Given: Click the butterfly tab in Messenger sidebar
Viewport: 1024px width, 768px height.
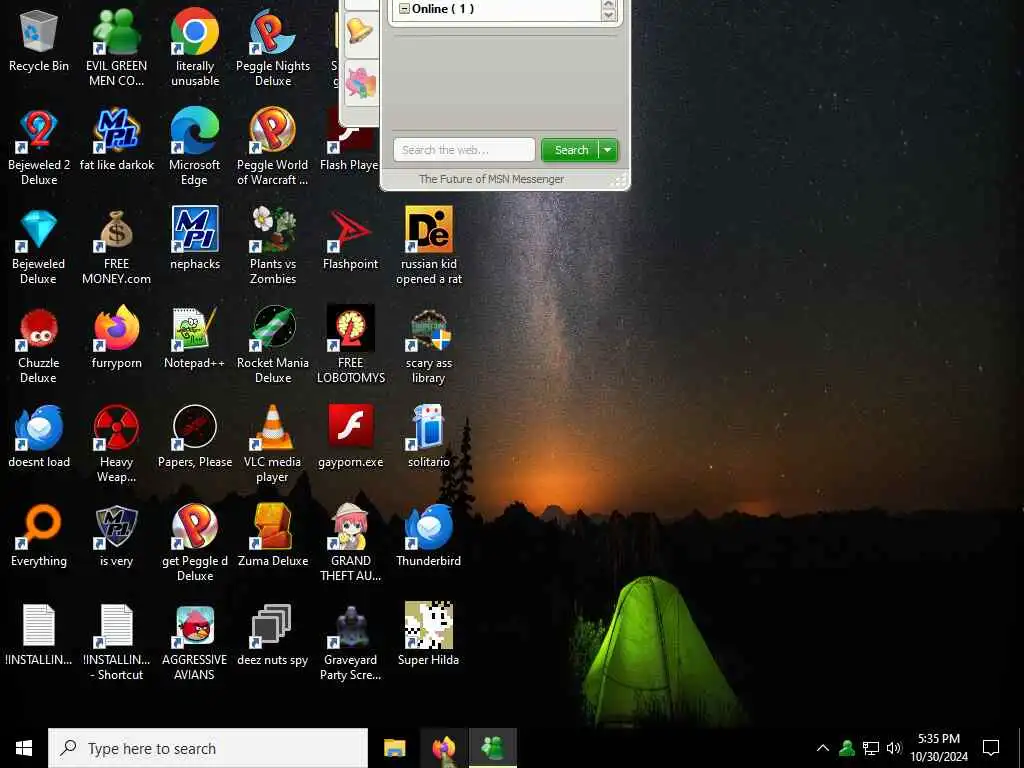Looking at the screenshot, I should point(360,84).
